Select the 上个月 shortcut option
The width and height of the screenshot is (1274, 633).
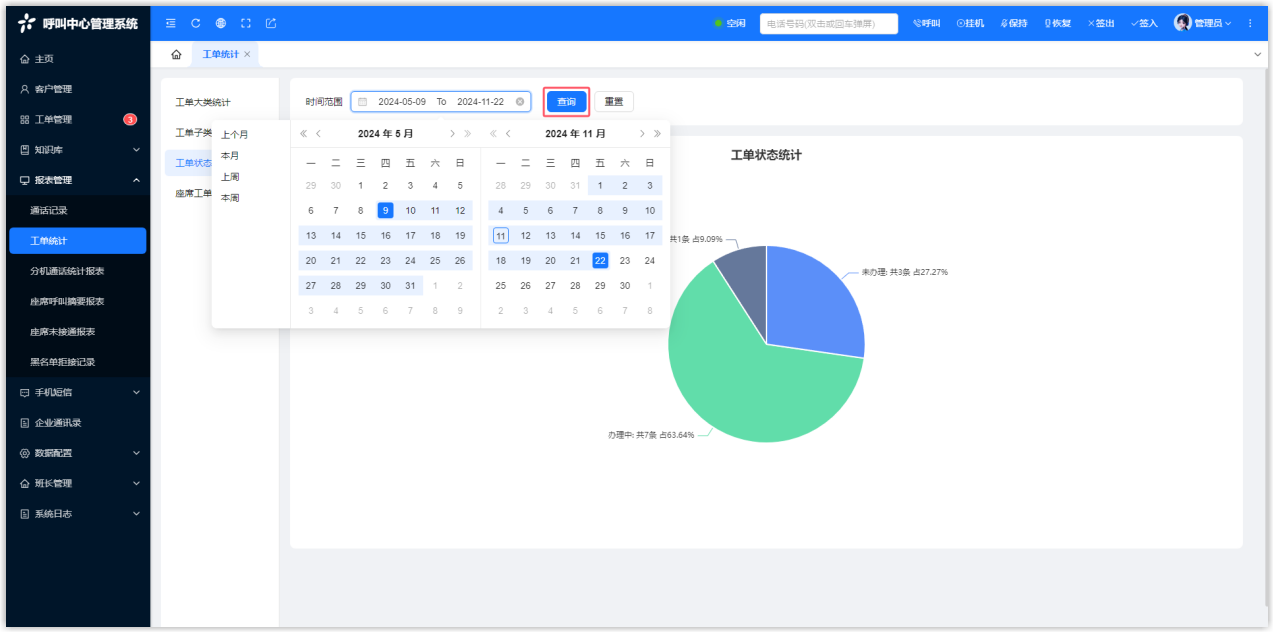[x=235, y=135]
